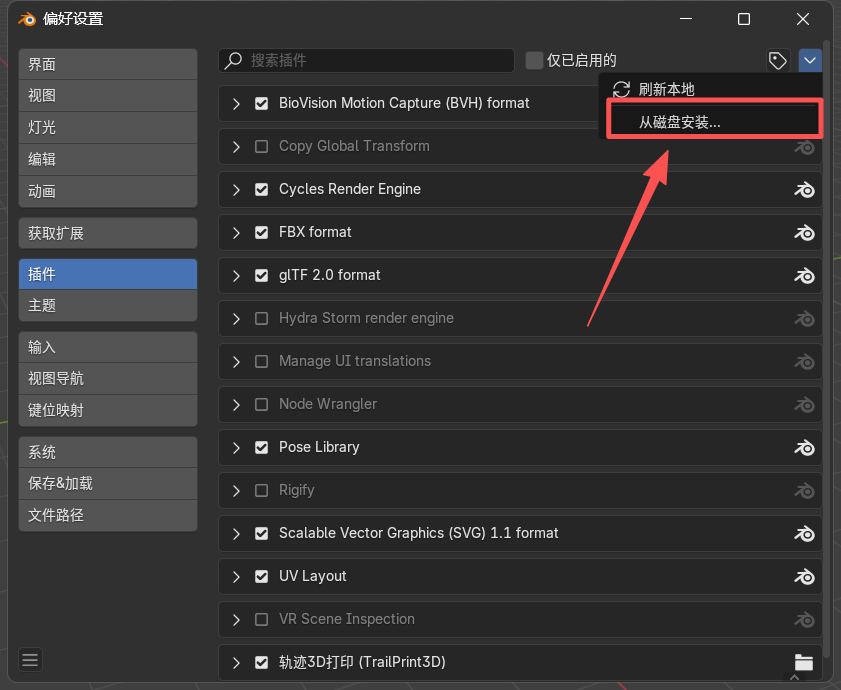The height and width of the screenshot is (690, 841).
Task: Open the add-on tags filter icon
Action: coord(778,61)
